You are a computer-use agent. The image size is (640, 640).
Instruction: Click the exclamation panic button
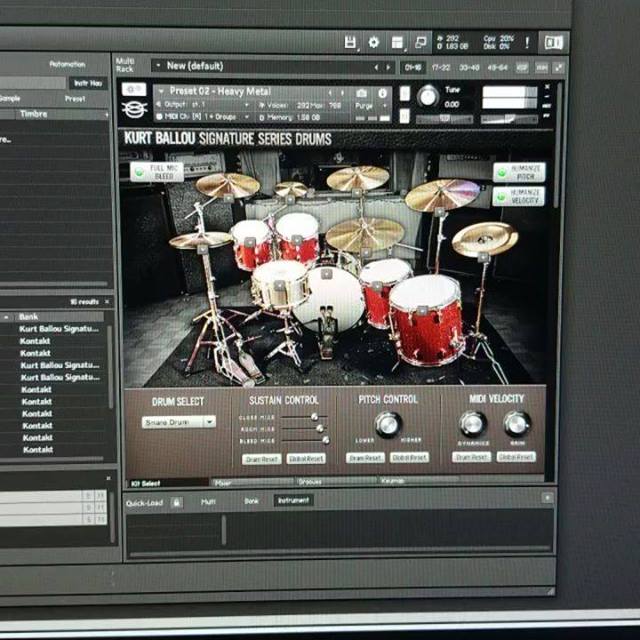click(527, 42)
